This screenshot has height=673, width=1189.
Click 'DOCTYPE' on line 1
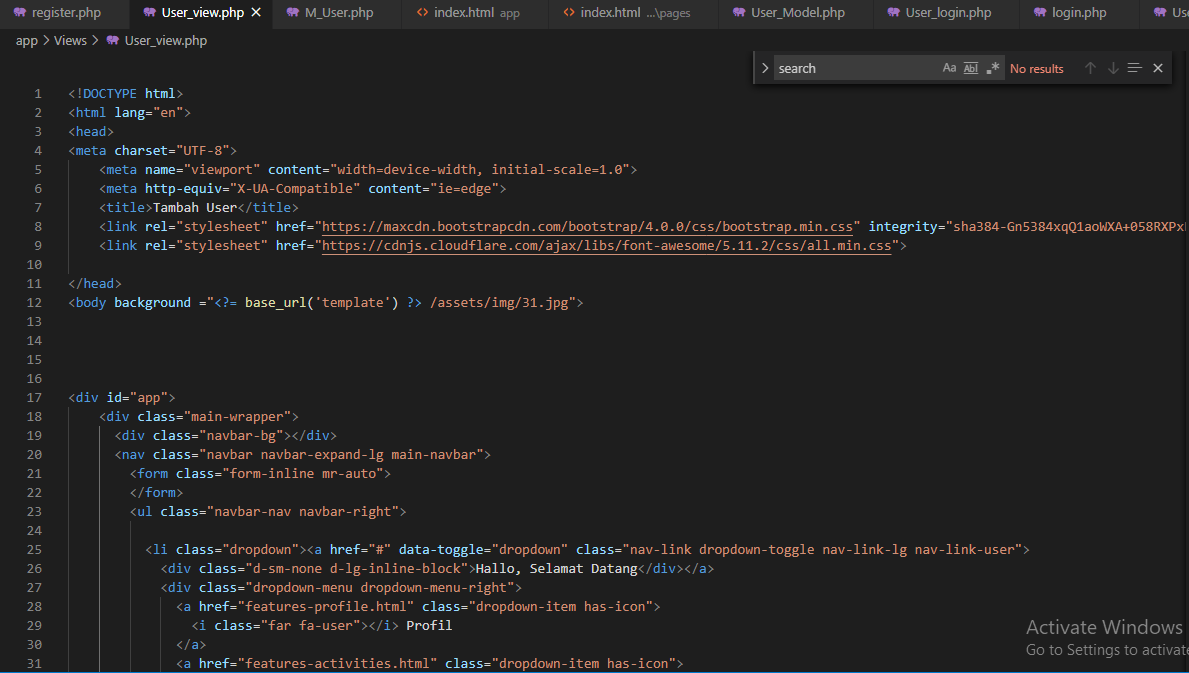tap(109, 94)
